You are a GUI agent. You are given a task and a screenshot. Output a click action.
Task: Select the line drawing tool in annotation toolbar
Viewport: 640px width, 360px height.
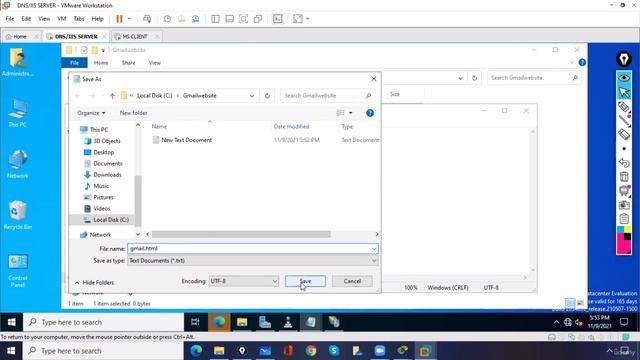pyautogui.click(x=624, y=120)
